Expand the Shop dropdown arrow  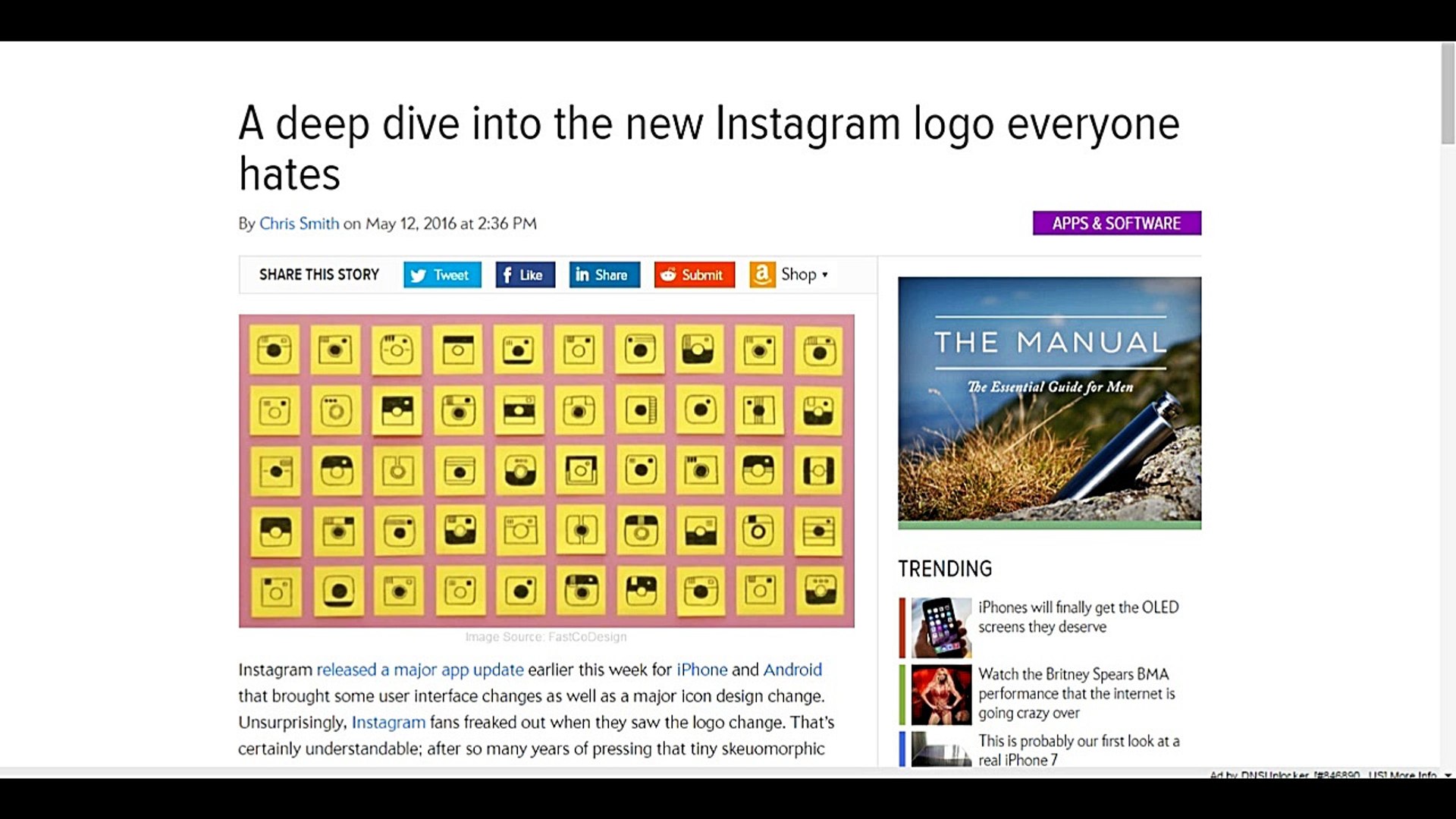[825, 275]
